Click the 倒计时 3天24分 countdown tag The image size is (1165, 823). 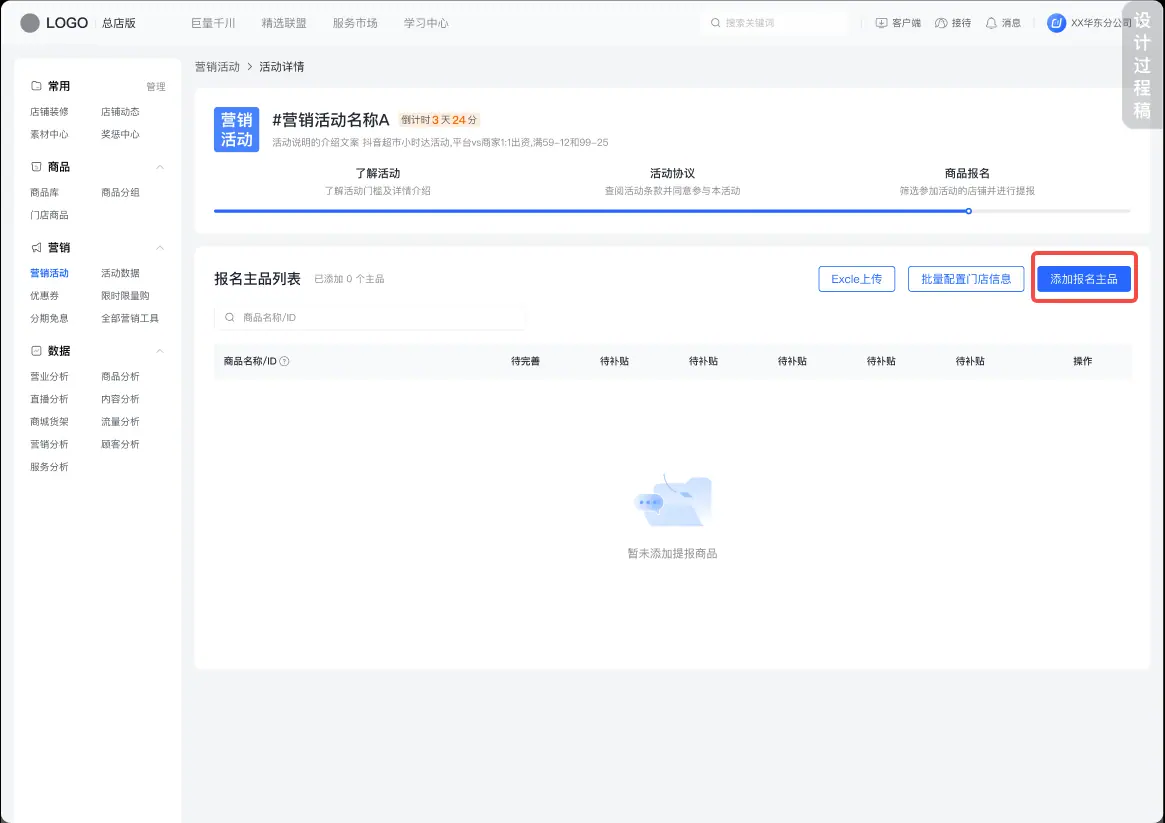(x=439, y=120)
